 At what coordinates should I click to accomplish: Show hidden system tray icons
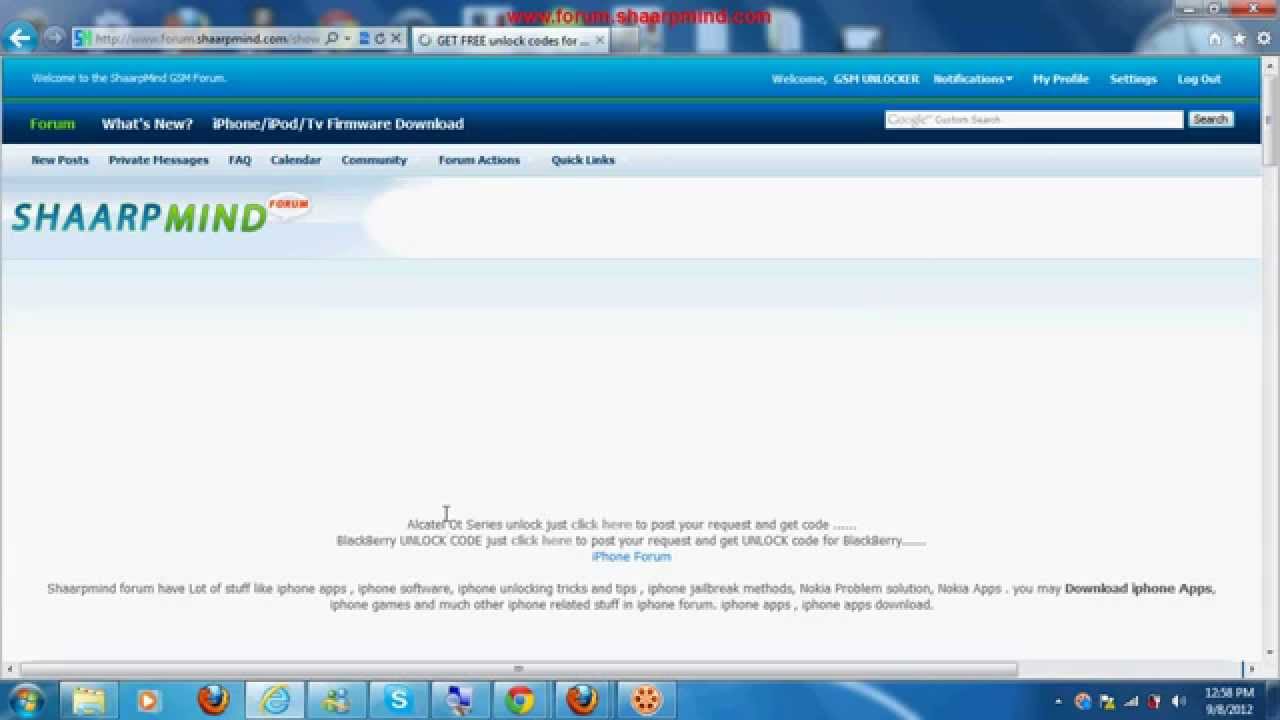click(1058, 702)
